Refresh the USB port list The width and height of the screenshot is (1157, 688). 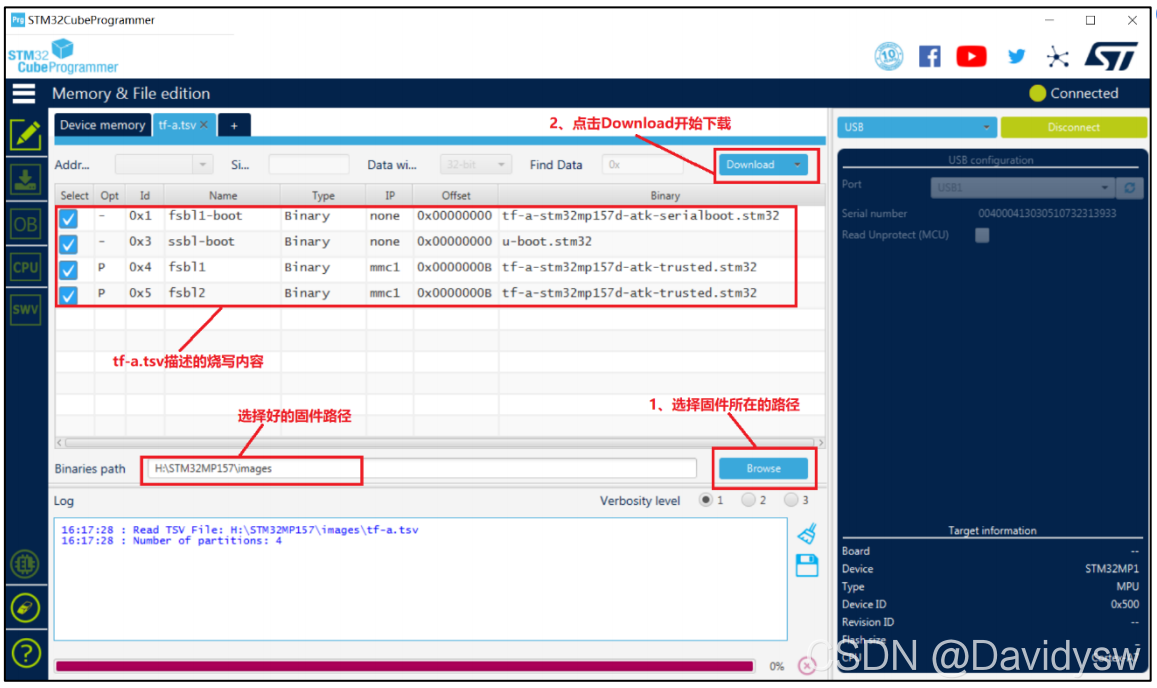pos(1129,188)
